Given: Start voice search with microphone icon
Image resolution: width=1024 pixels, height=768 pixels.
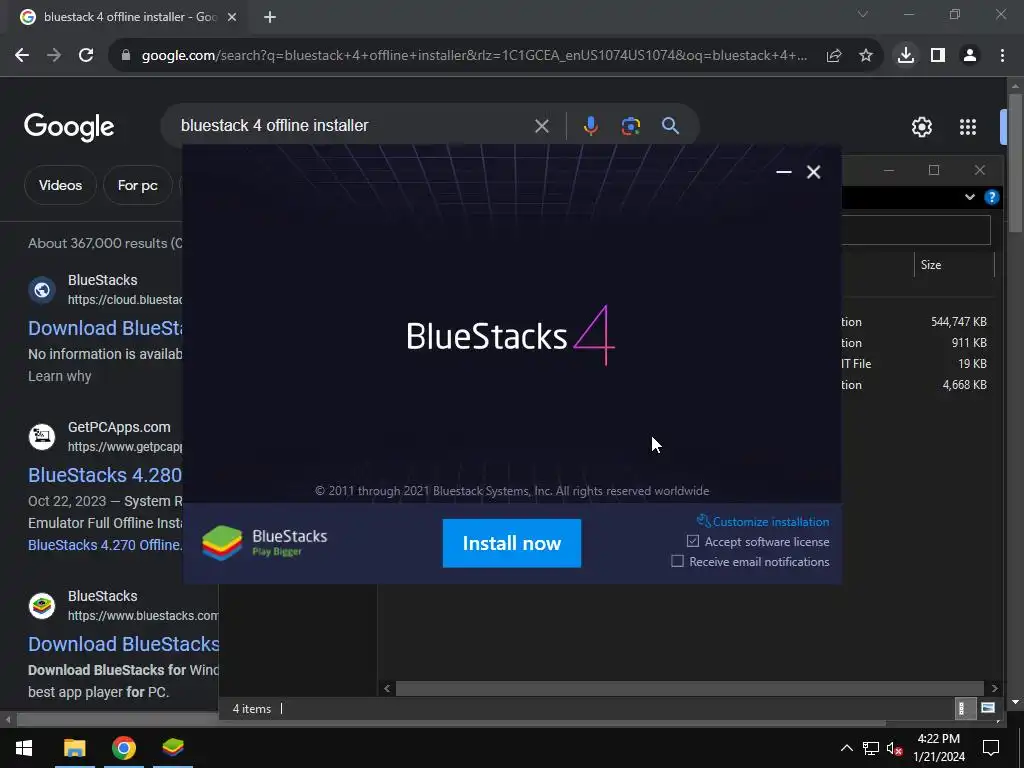Looking at the screenshot, I should 590,125.
